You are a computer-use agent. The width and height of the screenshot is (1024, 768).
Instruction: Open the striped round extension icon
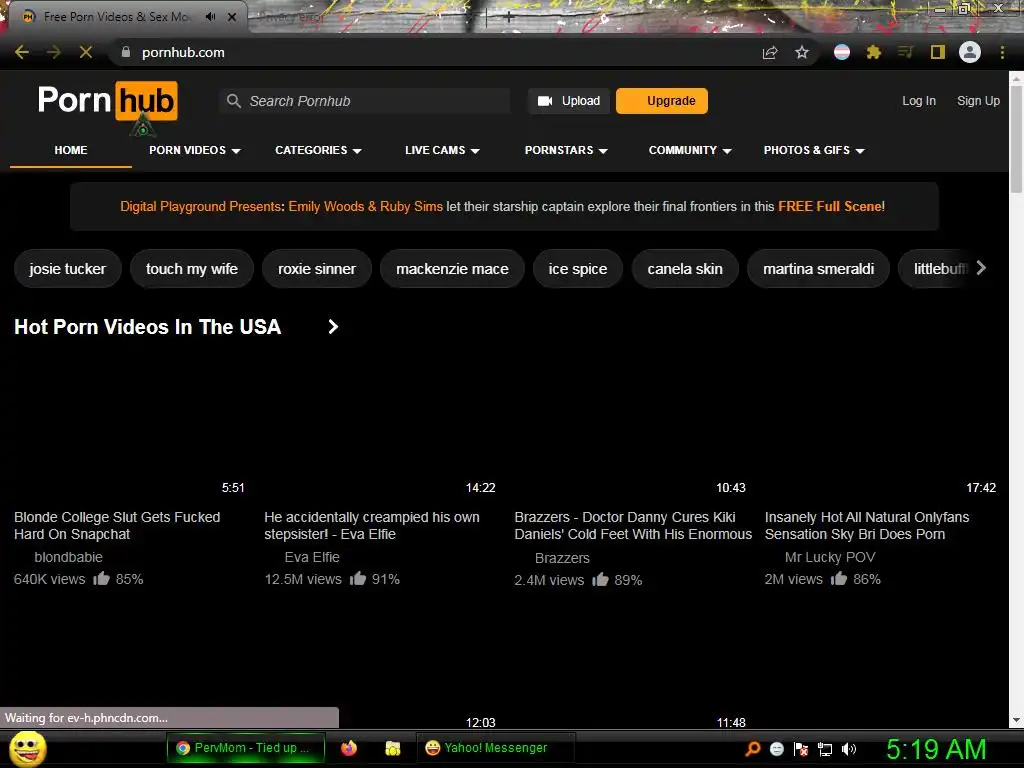842,52
